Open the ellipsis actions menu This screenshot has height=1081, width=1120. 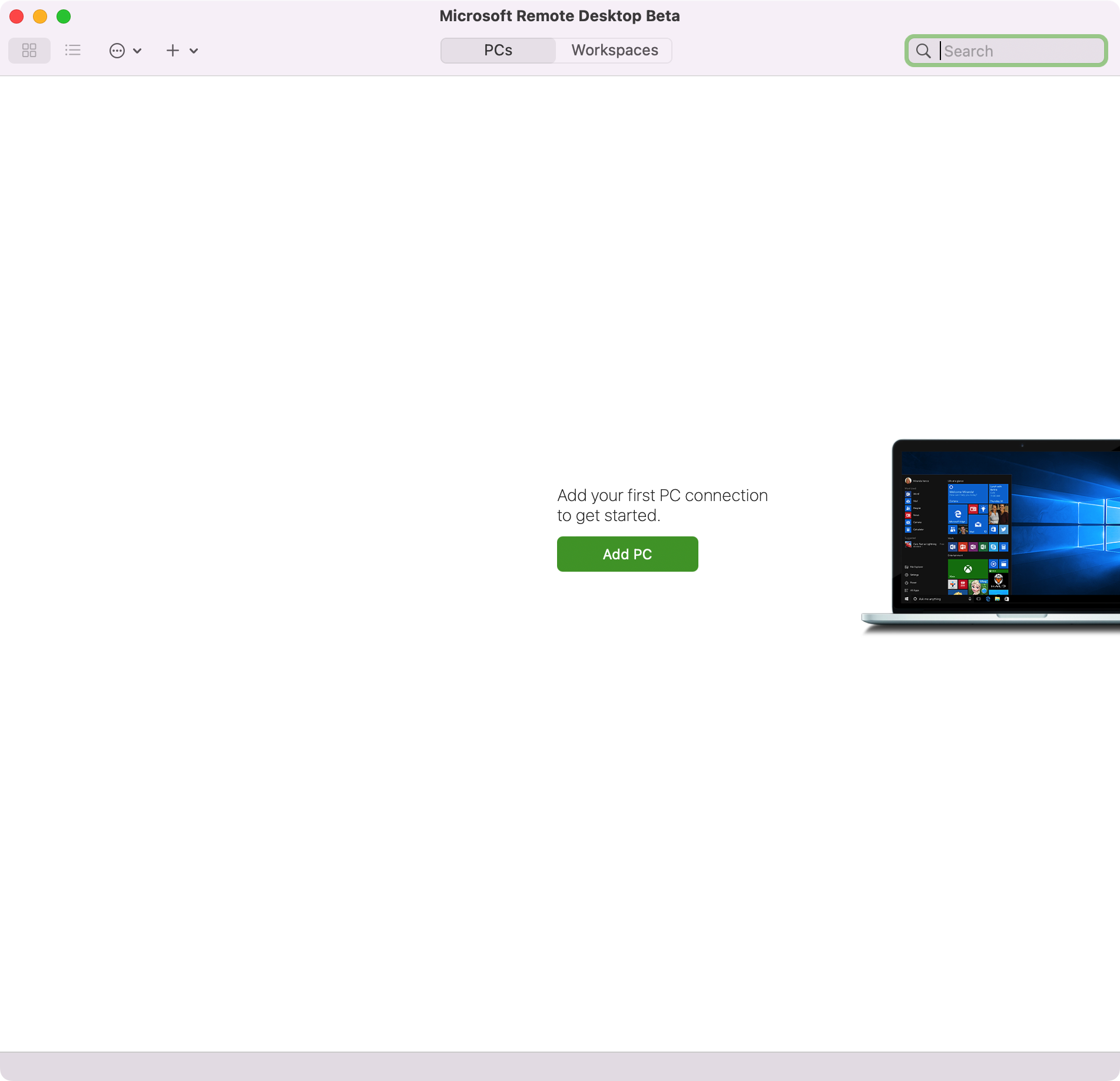117,51
